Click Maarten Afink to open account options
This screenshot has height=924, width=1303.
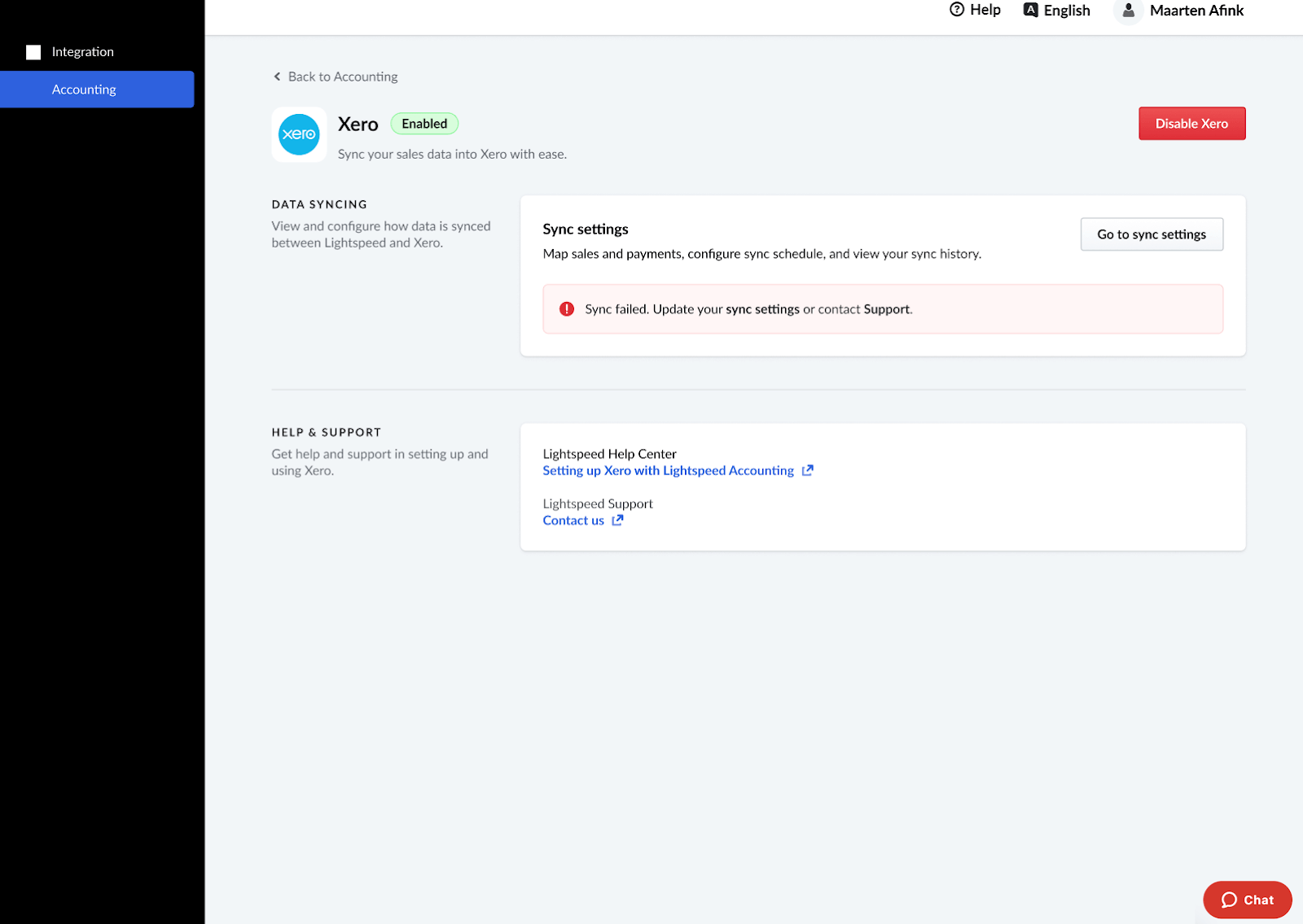(x=1196, y=11)
